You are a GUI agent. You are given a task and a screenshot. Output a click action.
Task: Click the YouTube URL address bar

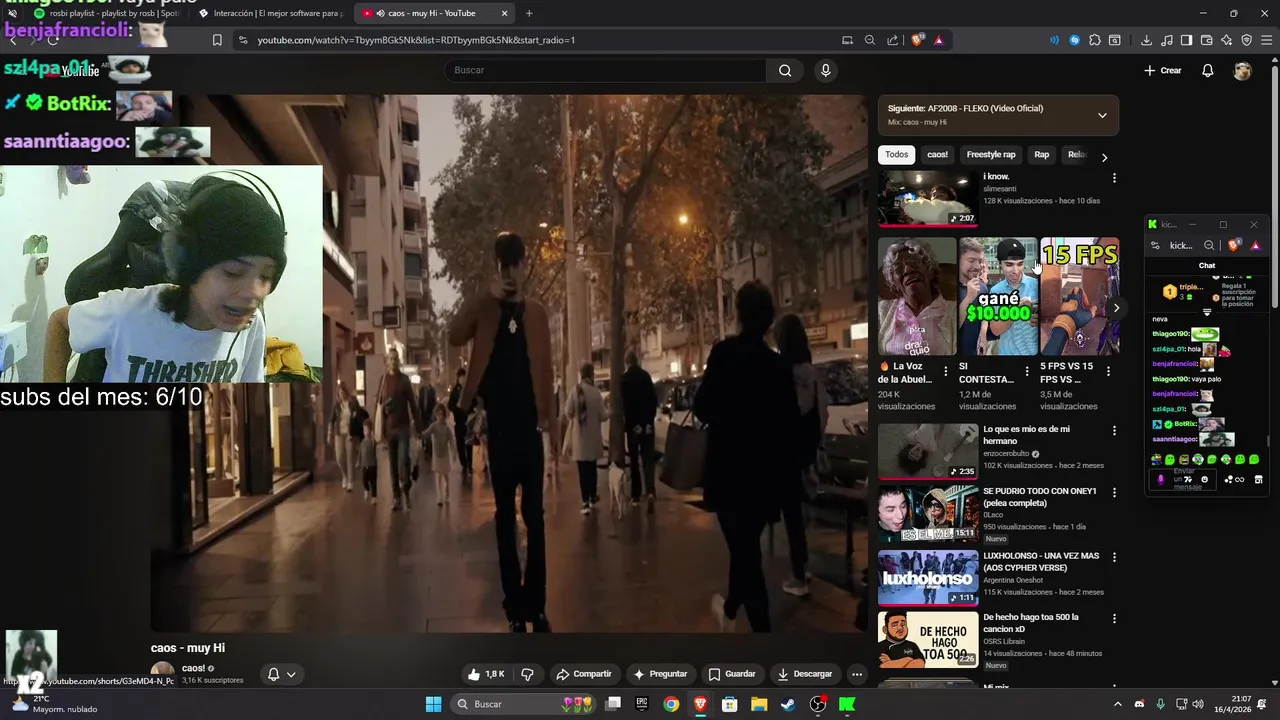[416, 40]
